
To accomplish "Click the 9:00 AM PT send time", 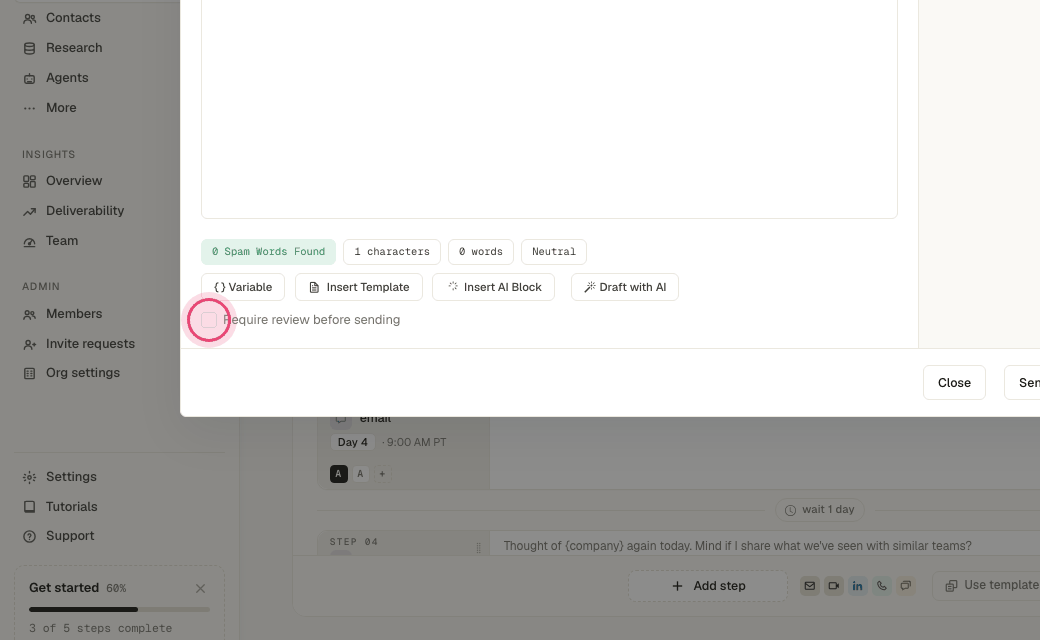I will point(417,442).
